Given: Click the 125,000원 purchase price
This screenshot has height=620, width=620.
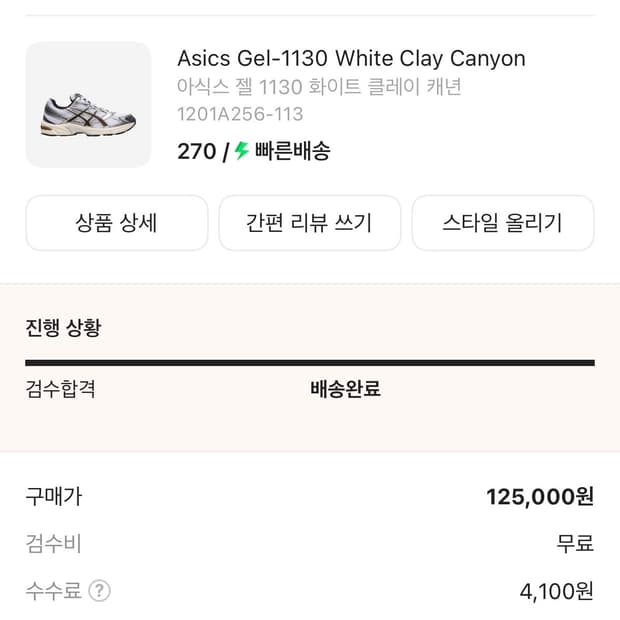Looking at the screenshot, I should point(540,496).
